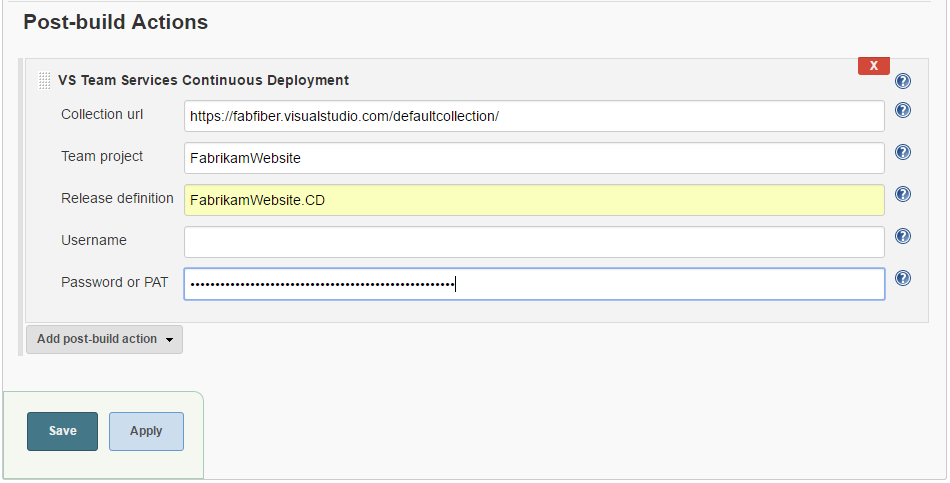Expand the Add post-build action dropdown

point(104,339)
